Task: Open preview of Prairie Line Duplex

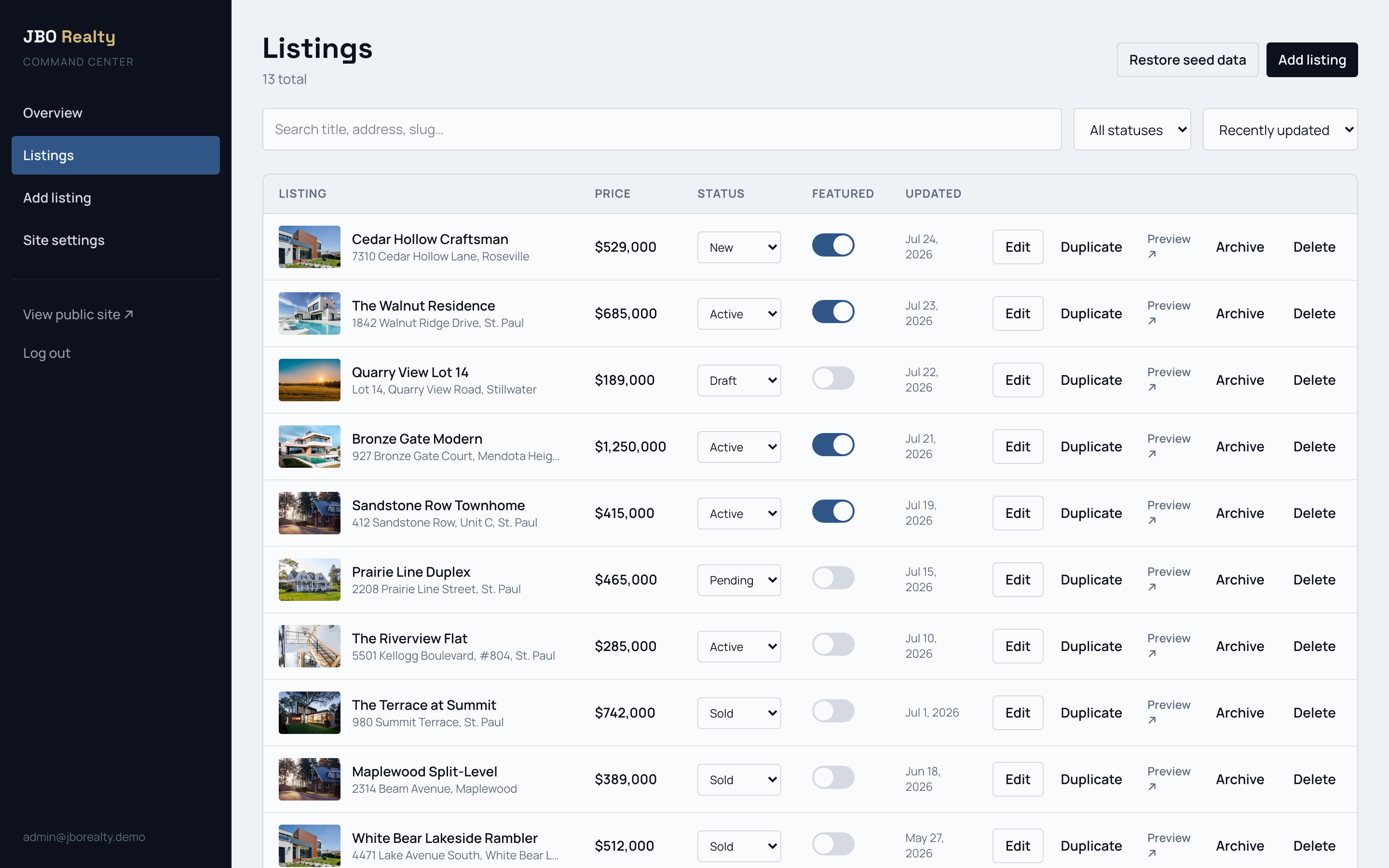Action: (x=1168, y=579)
